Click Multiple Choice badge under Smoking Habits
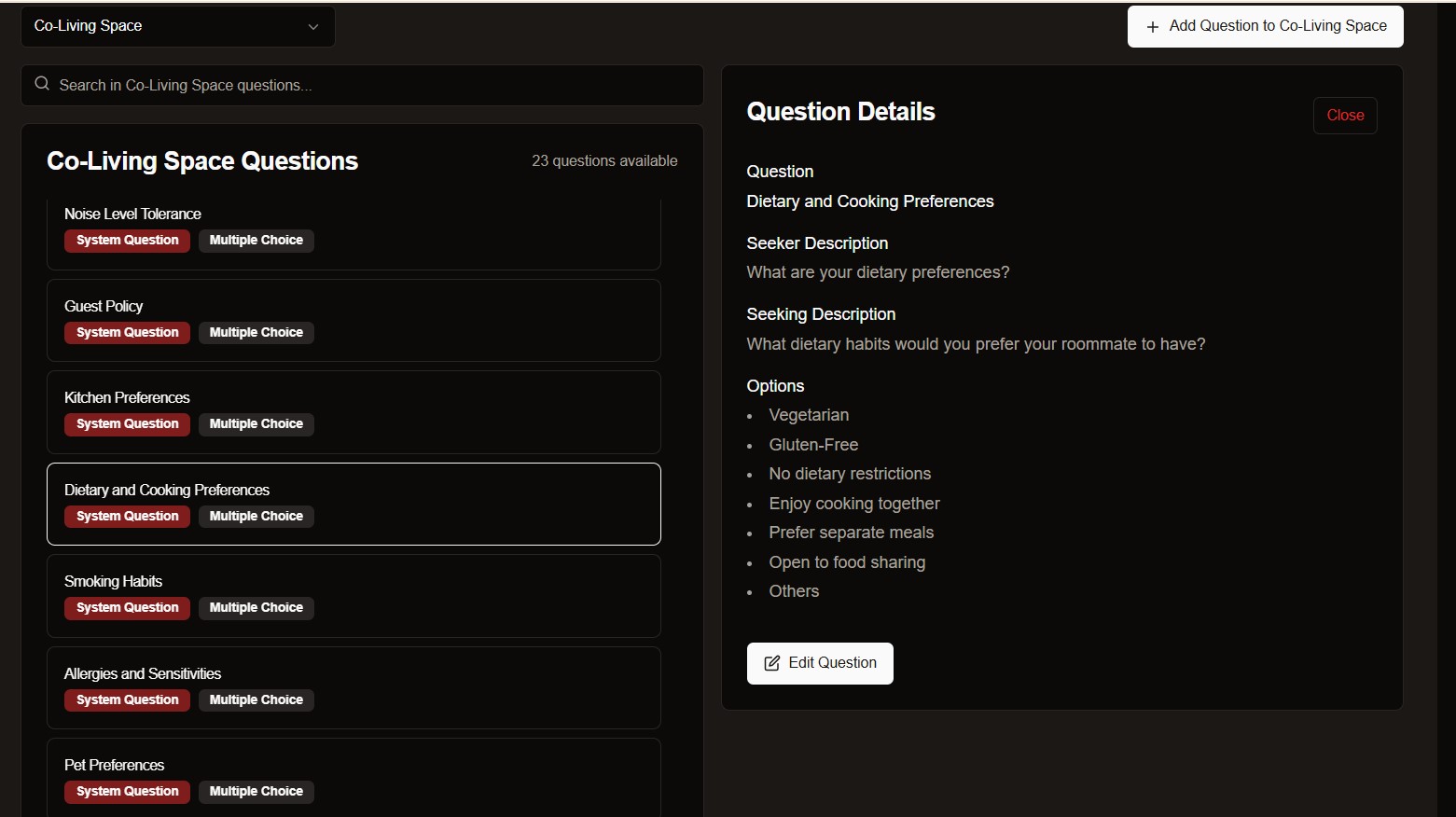 pos(256,608)
